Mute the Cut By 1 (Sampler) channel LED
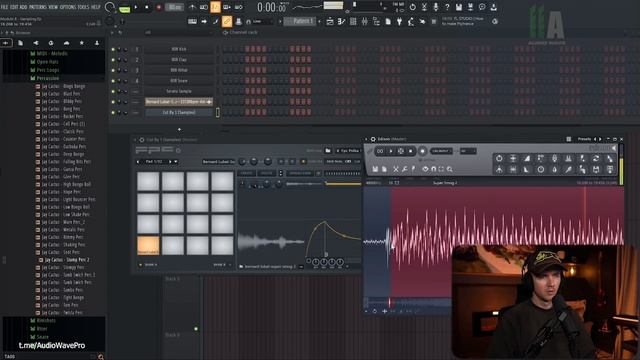 point(113,112)
